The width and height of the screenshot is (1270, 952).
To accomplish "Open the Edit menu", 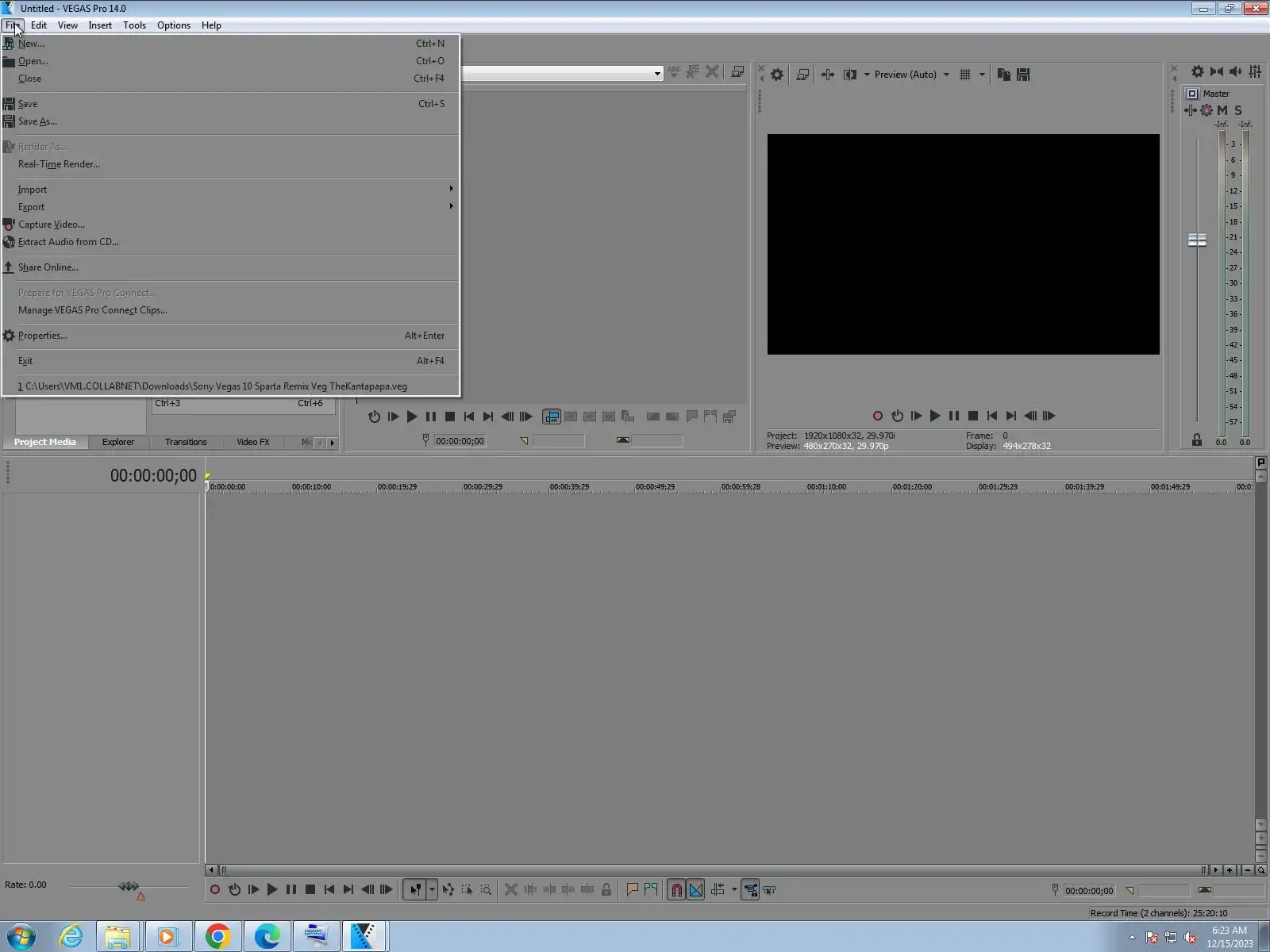I will 39,25.
